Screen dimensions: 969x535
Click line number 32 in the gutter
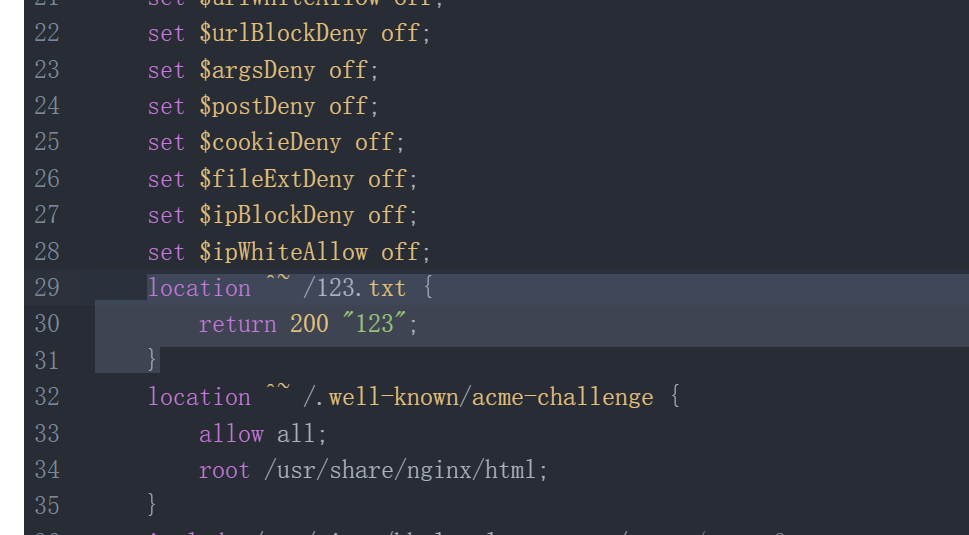pos(47,397)
